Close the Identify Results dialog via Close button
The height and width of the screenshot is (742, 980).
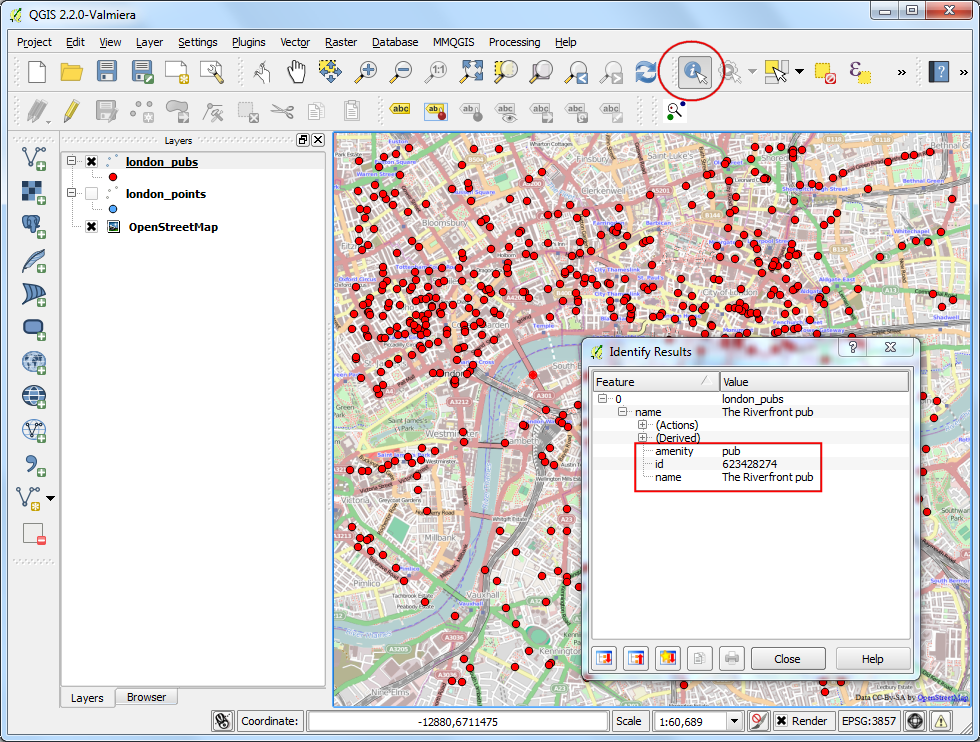788,659
